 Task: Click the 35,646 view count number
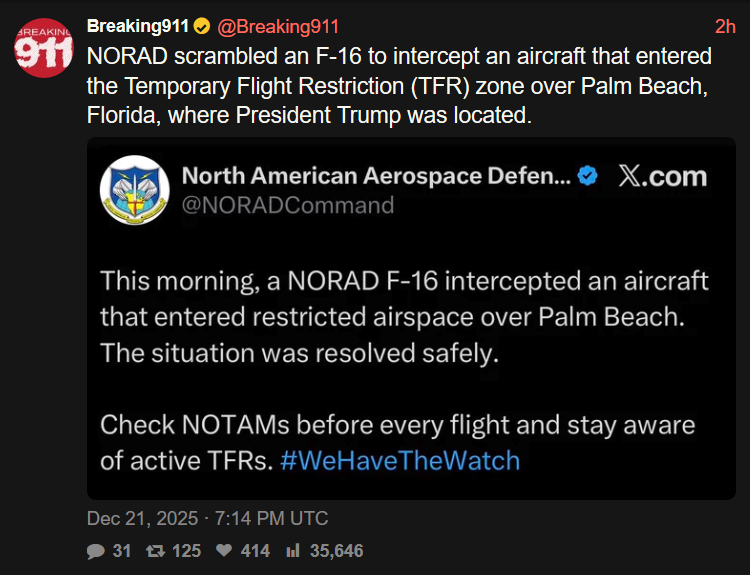coord(336,551)
